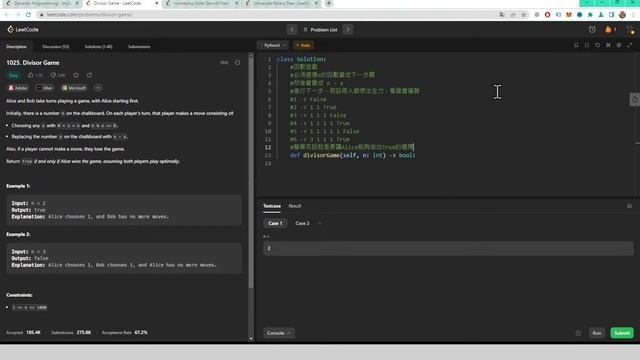The width and height of the screenshot is (640, 360).
Task: Open editor settings gear icon
Action: (x=619, y=45)
